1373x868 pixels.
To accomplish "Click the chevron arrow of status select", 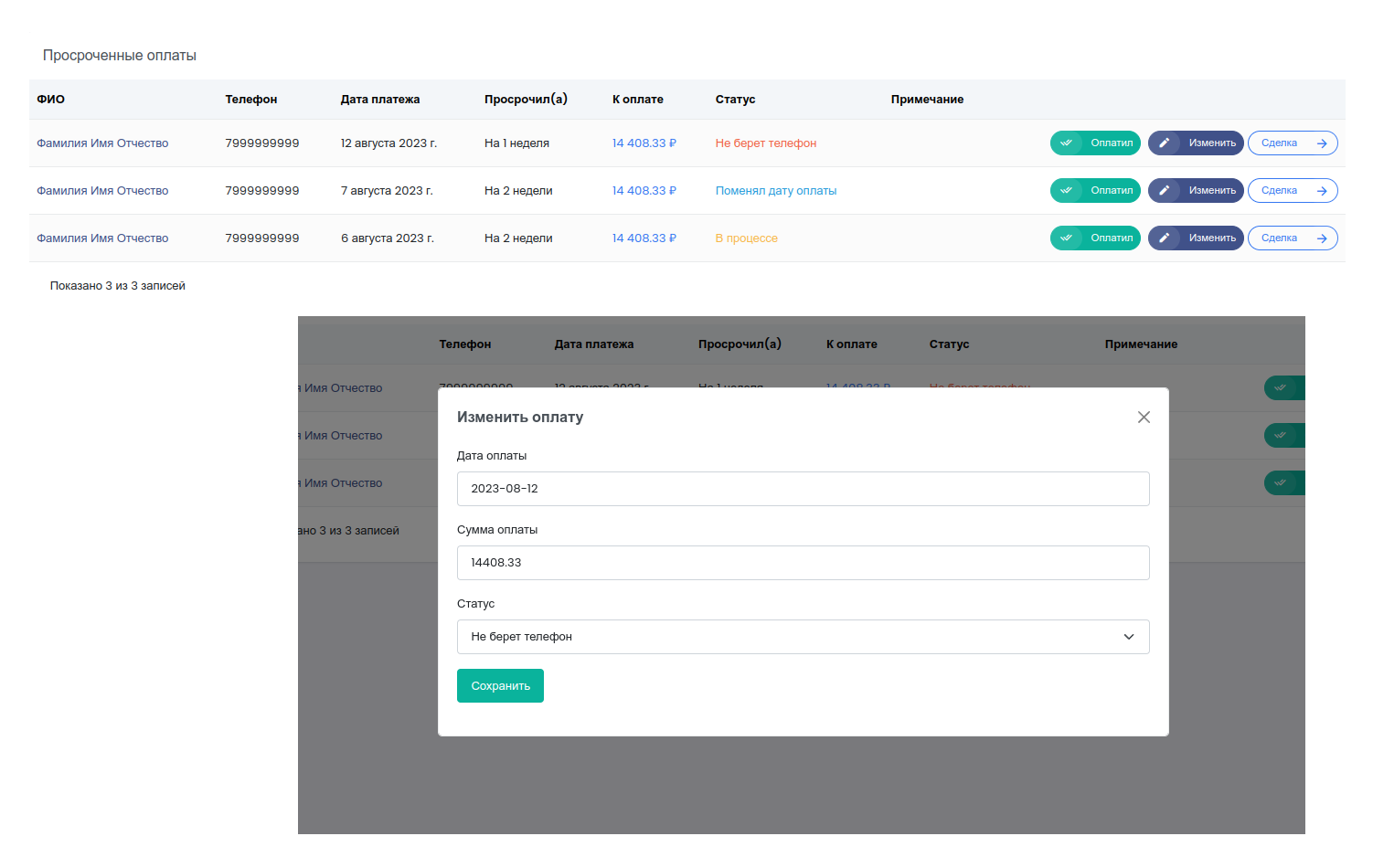I will (x=1129, y=637).
